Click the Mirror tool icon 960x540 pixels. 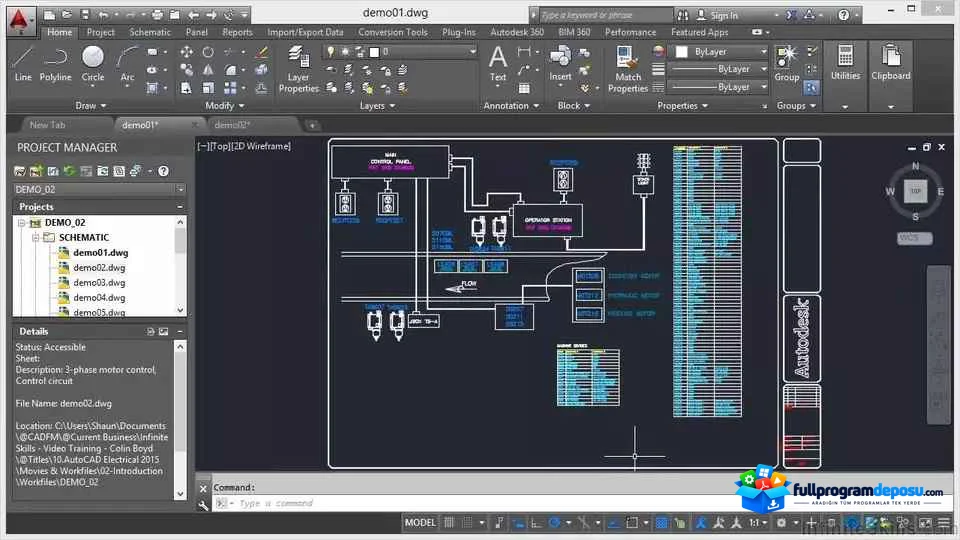click(x=208, y=70)
